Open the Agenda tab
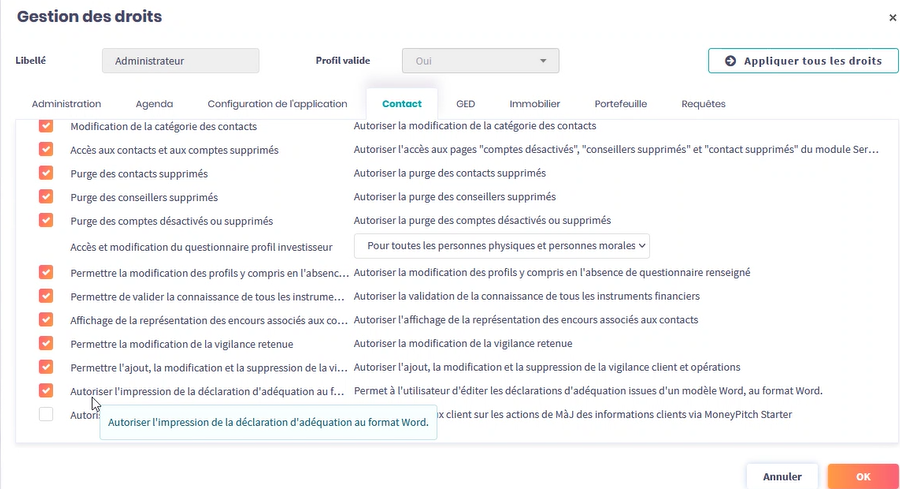900x489 pixels. point(154,104)
